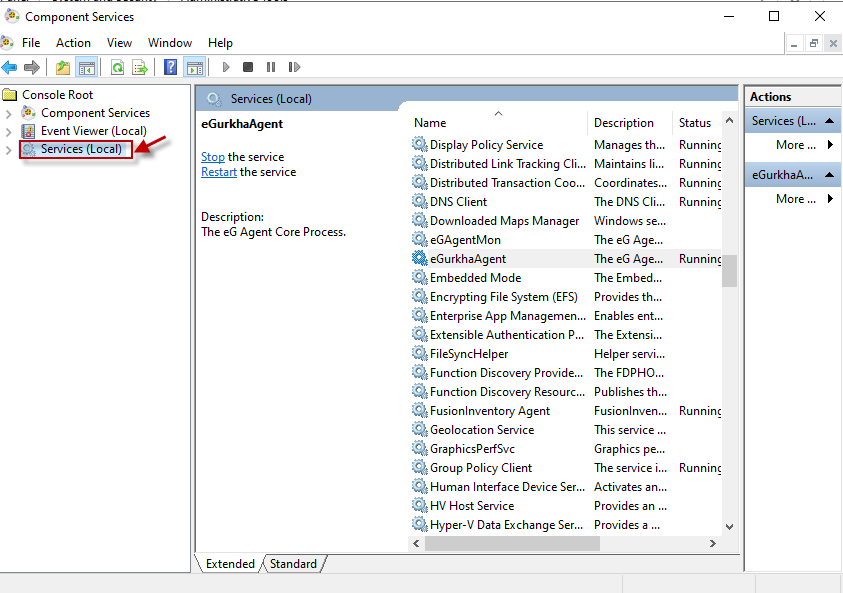Click the Restart Service toolbar icon
This screenshot has height=593, width=843.
coord(294,67)
